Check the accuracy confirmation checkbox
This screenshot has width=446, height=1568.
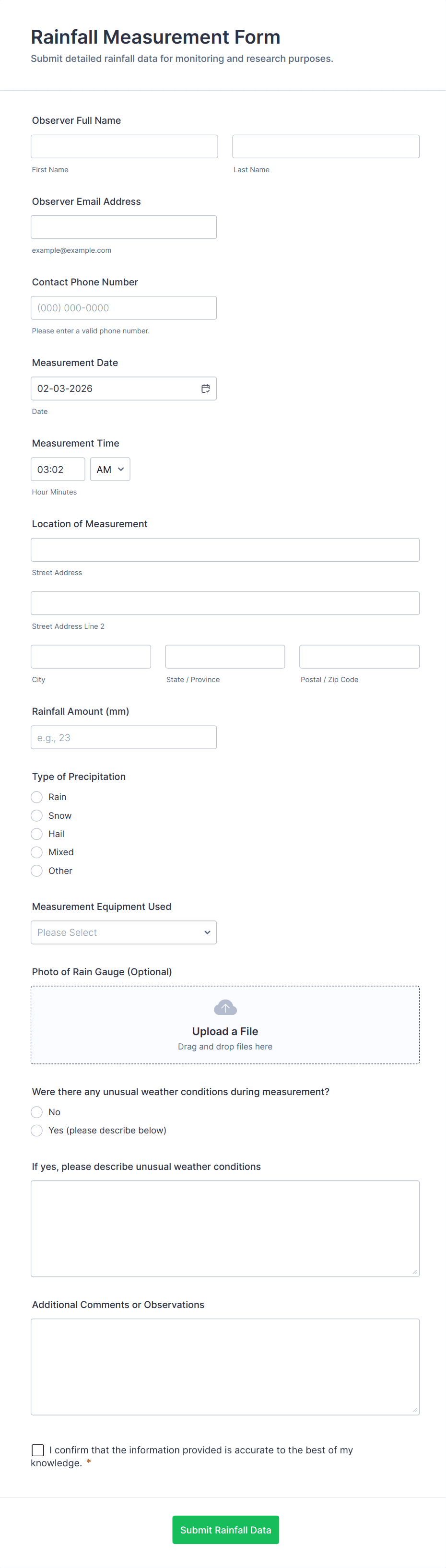[38, 1450]
